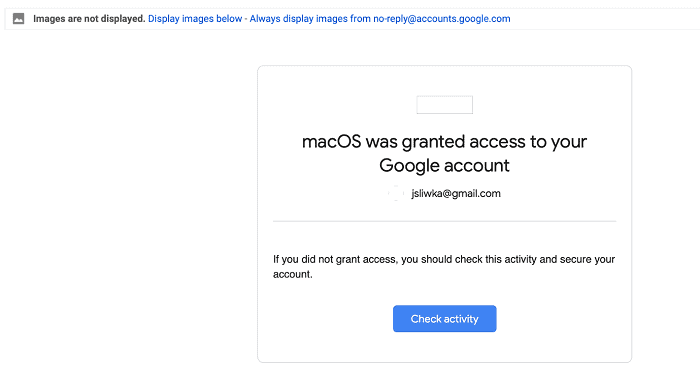This screenshot has width=700, height=370.
Task: Click the blocked-images picture icon in banner
Action: pos(18,19)
